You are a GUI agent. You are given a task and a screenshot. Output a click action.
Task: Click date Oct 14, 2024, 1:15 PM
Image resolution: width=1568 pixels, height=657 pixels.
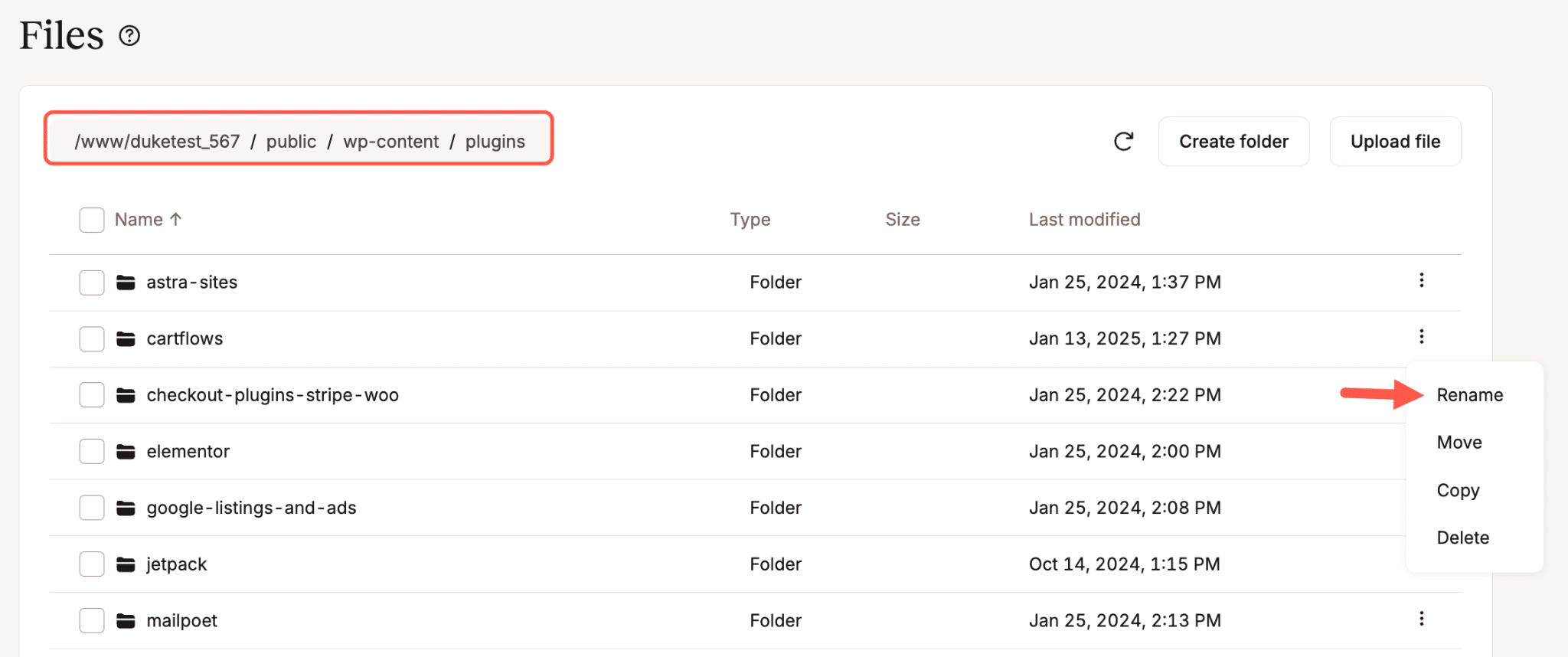1124,564
